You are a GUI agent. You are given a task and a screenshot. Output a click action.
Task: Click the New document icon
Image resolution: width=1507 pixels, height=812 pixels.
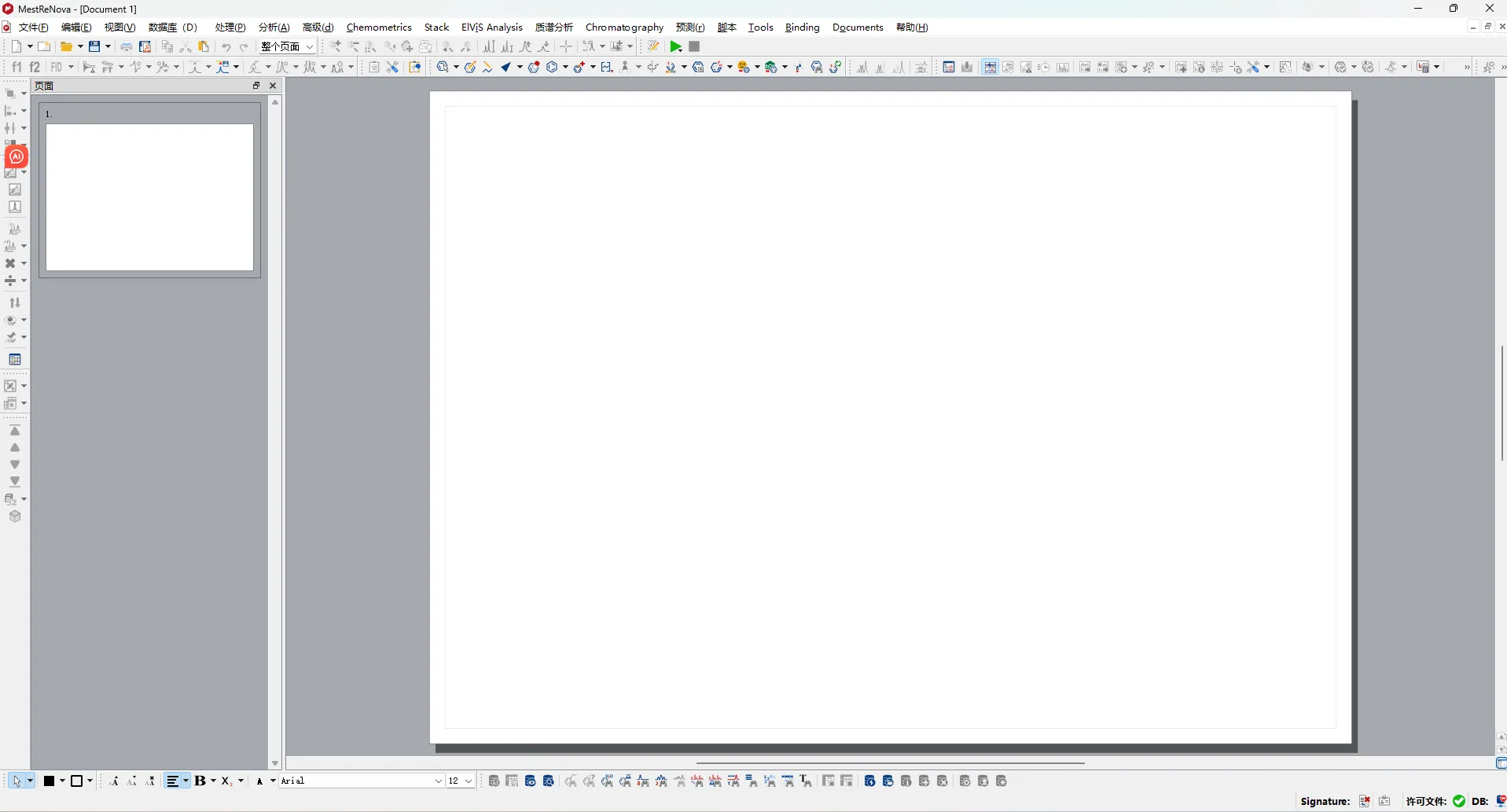click(x=17, y=47)
